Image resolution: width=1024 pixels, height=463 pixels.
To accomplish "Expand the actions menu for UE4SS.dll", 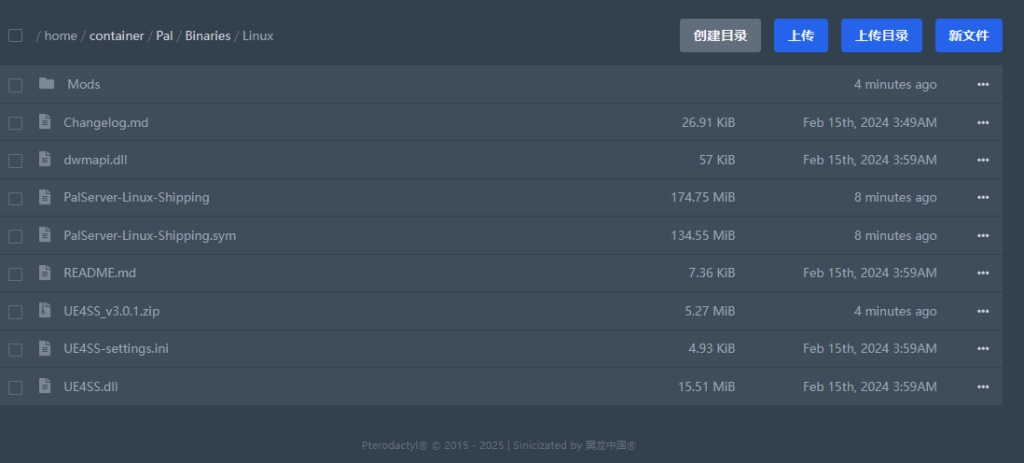I will point(982,386).
